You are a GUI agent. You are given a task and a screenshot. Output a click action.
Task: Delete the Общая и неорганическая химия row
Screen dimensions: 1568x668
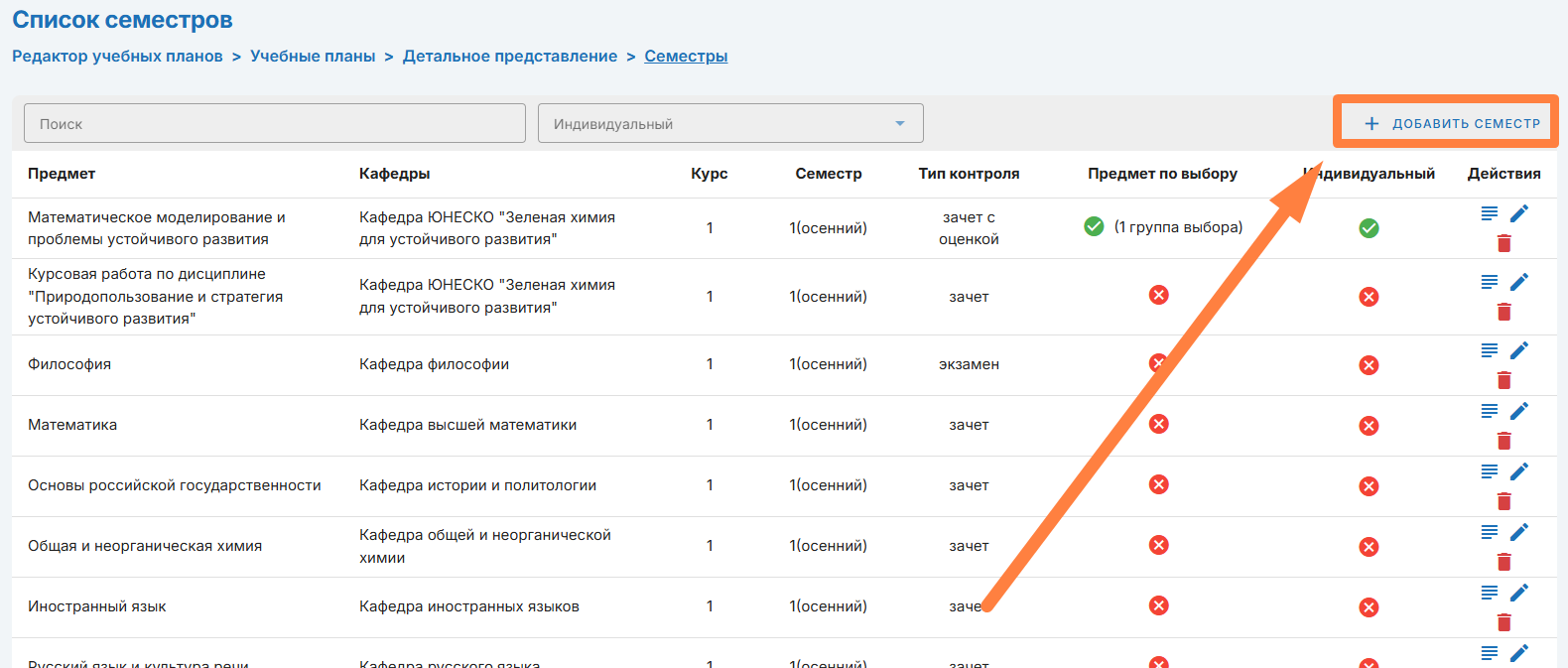[1503, 562]
